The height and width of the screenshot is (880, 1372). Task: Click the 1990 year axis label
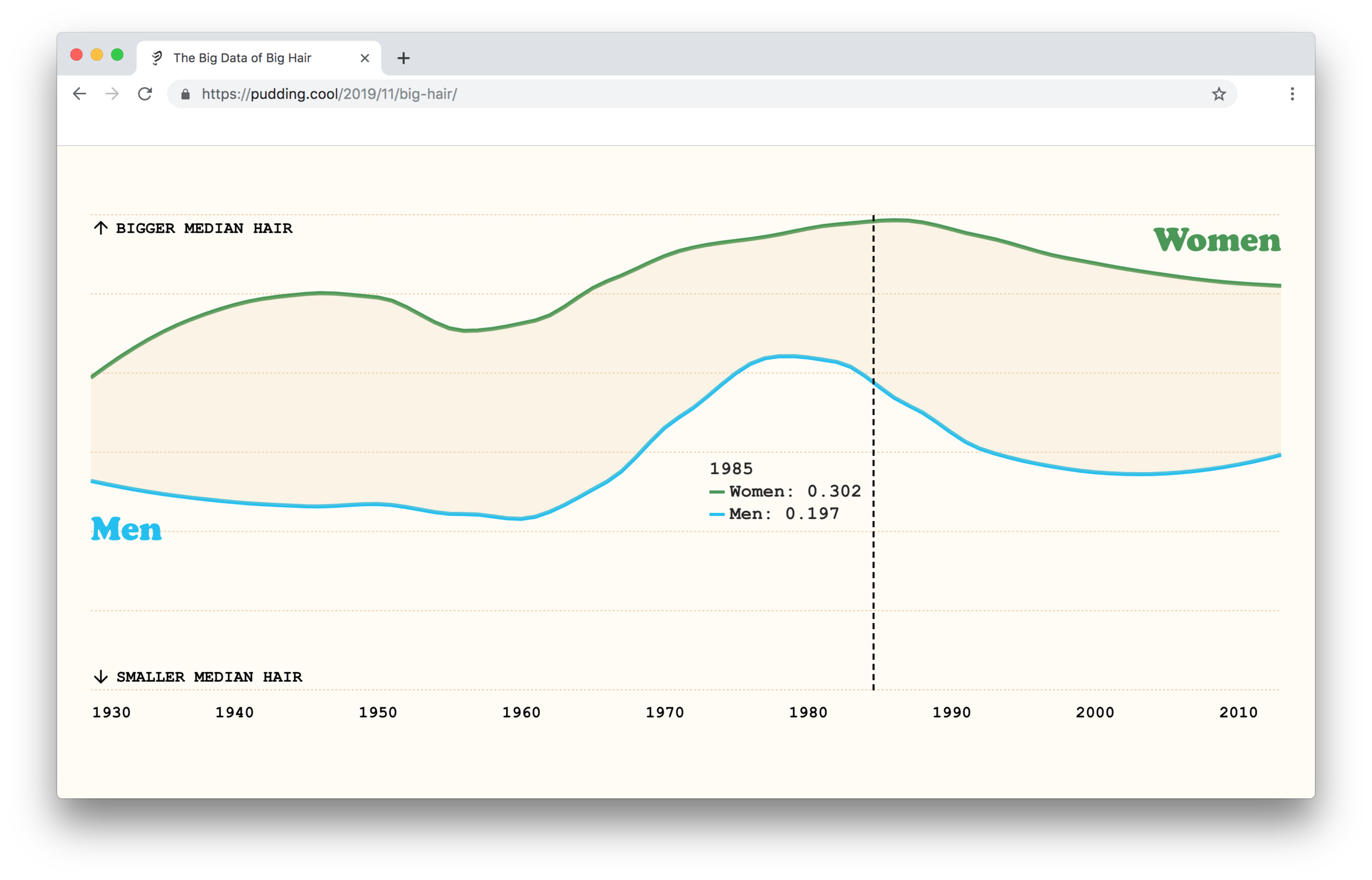(952, 712)
